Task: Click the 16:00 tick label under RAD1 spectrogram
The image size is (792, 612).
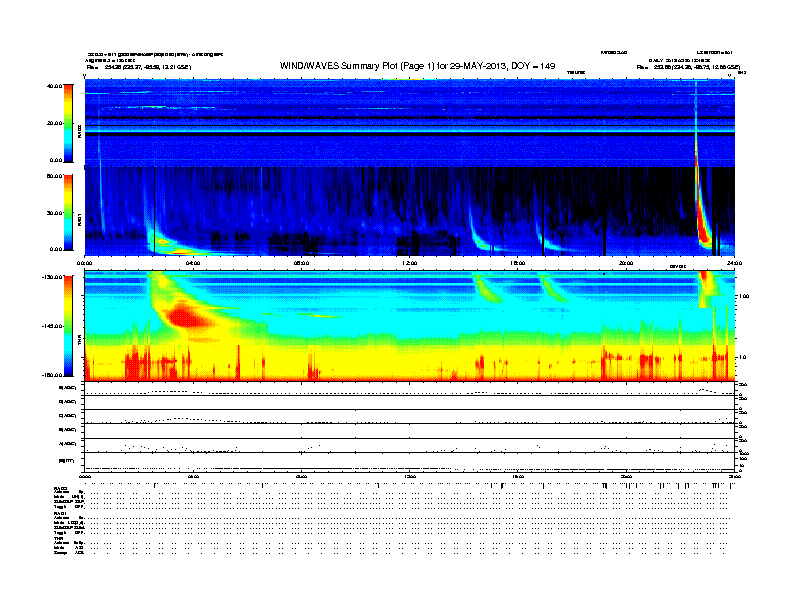Action: (x=518, y=263)
